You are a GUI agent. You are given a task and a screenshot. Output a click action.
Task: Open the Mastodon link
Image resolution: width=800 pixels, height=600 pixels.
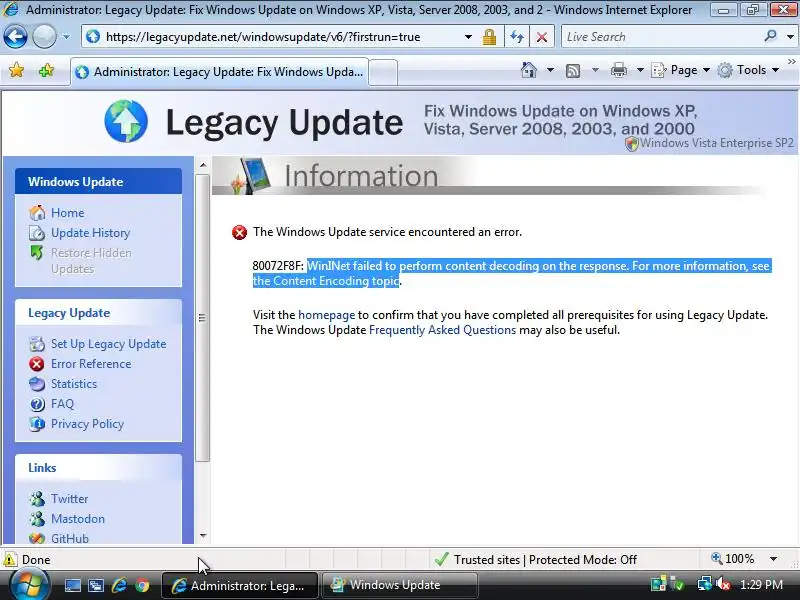(78, 519)
